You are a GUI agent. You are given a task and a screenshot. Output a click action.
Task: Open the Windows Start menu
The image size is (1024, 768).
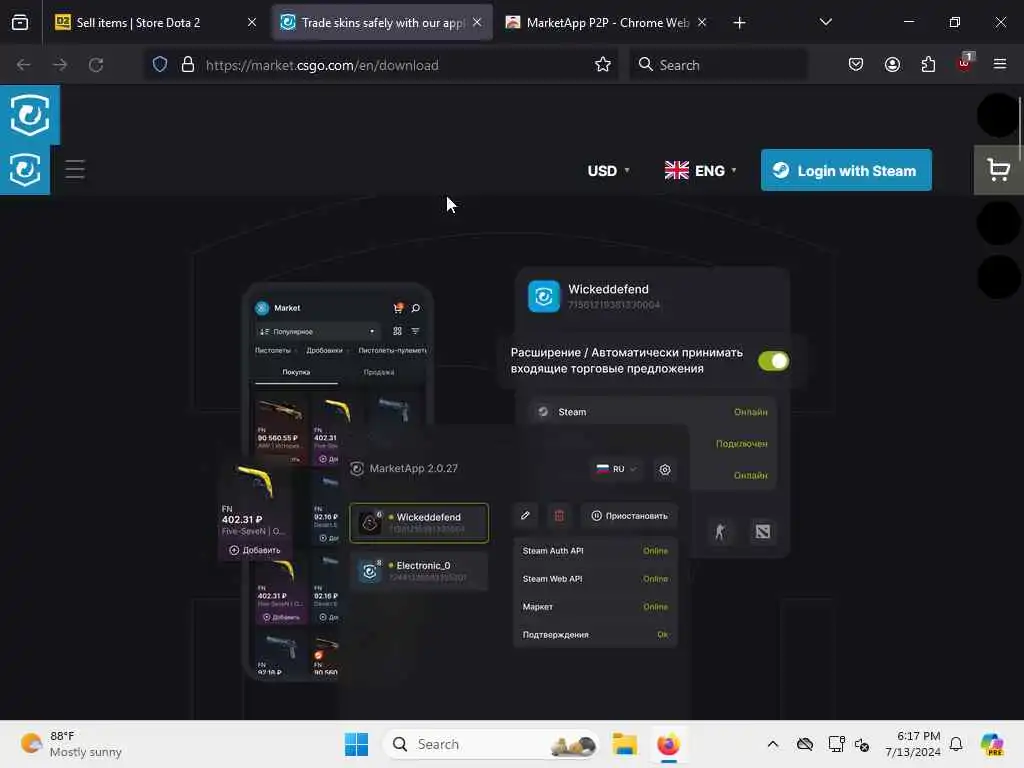356,744
